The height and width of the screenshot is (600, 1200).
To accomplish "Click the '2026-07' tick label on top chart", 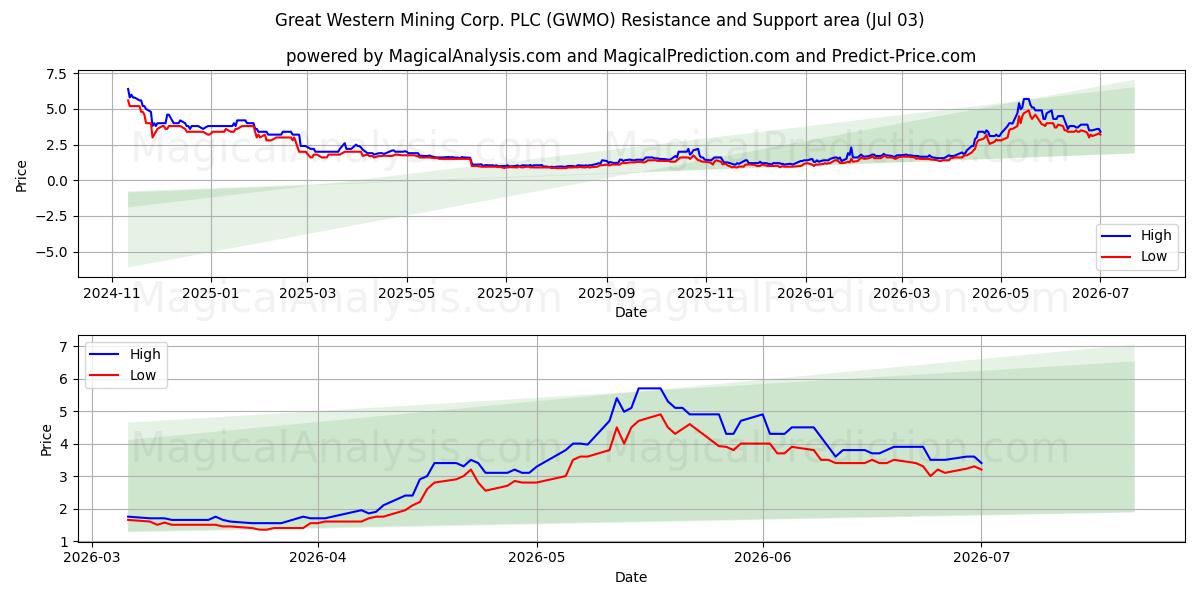I will coord(1100,293).
